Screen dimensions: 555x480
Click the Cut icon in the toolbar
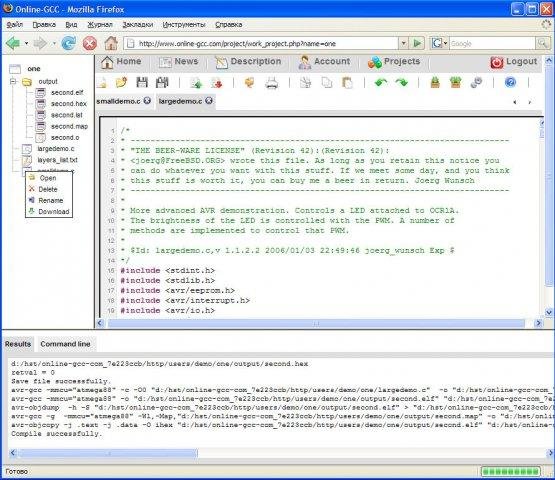[305, 83]
